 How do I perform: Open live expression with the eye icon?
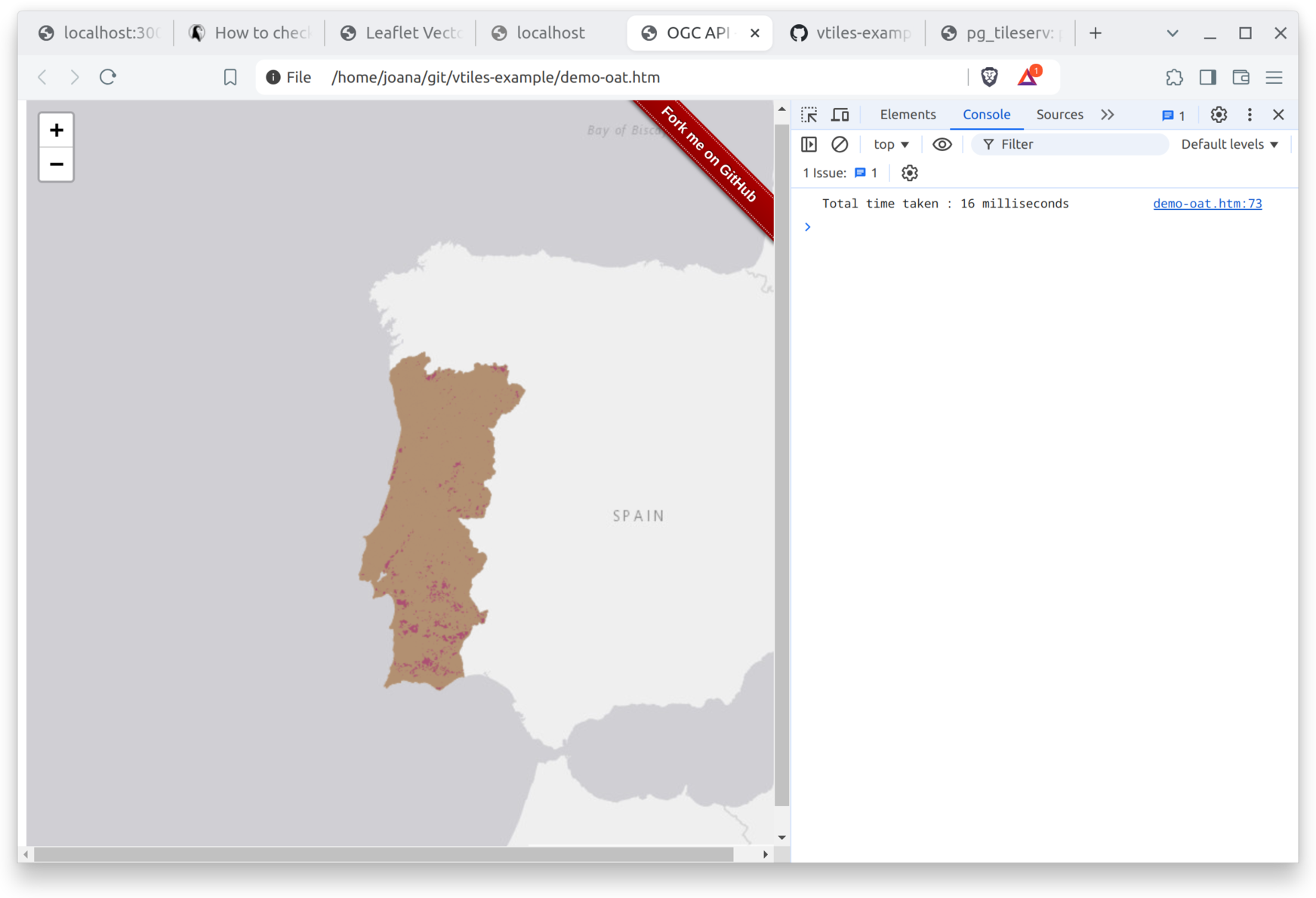point(942,144)
